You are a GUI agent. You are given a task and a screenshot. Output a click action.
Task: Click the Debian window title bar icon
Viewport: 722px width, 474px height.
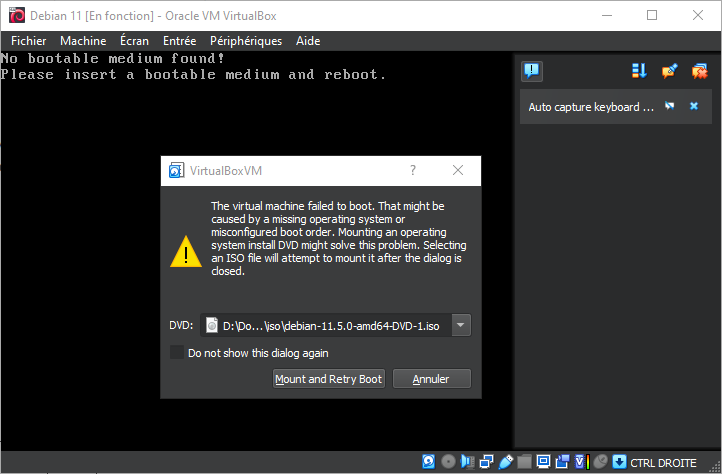click(x=17, y=15)
